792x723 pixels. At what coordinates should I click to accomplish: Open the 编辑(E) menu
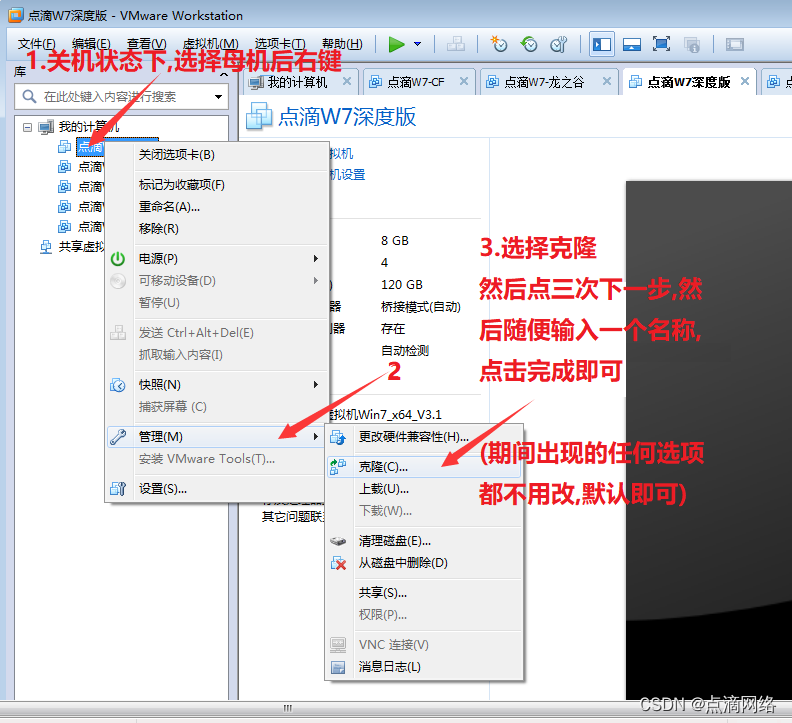(91, 44)
